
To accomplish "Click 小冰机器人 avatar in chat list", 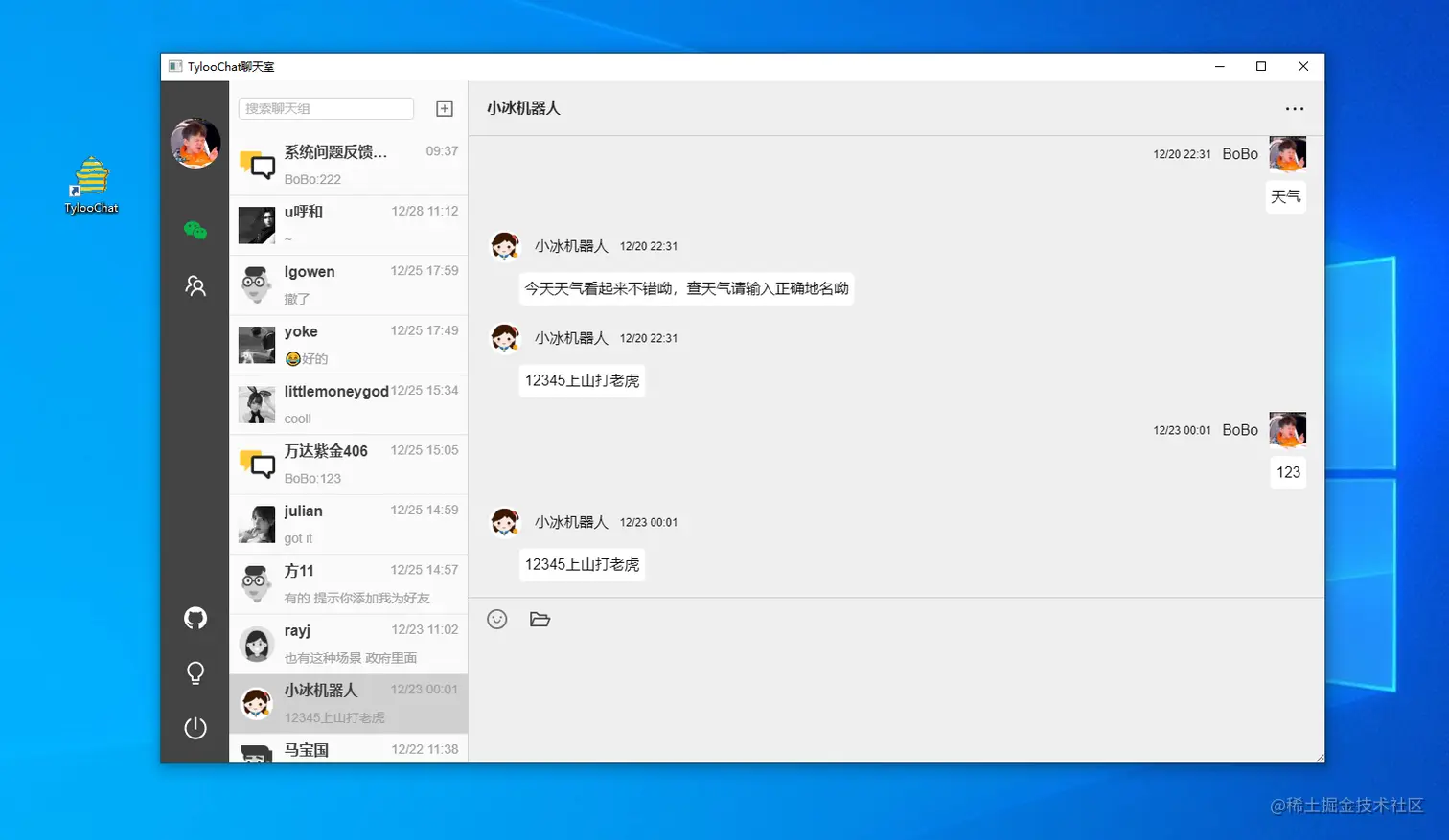I will pos(257,703).
